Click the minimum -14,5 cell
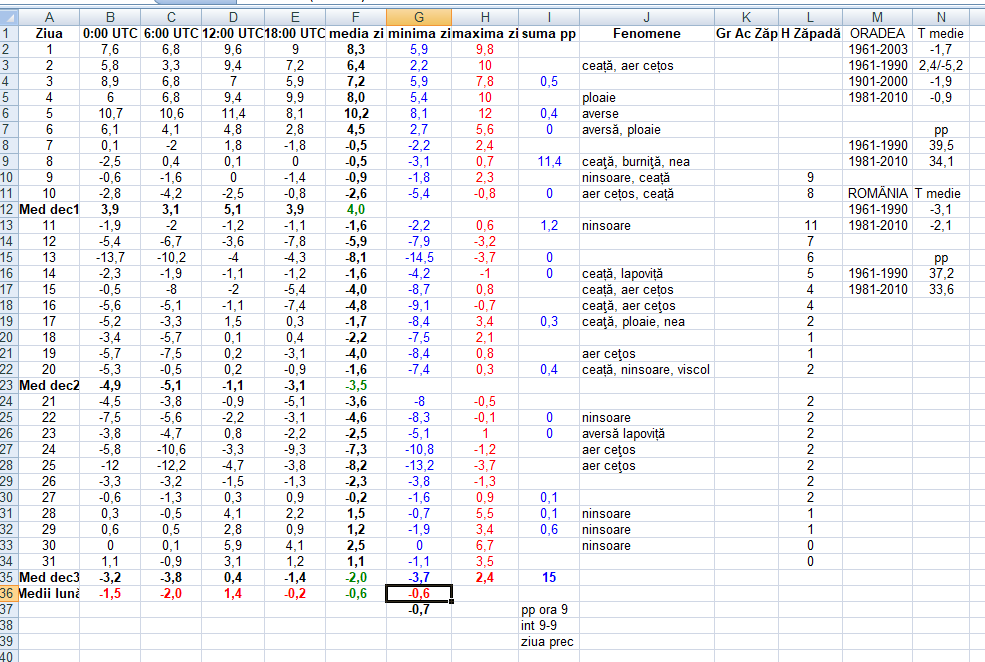 click(x=419, y=258)
